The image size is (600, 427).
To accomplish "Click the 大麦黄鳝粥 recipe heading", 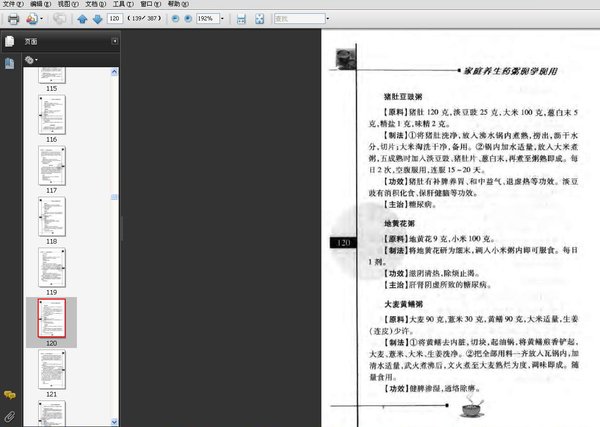I will tap(403, 304).
